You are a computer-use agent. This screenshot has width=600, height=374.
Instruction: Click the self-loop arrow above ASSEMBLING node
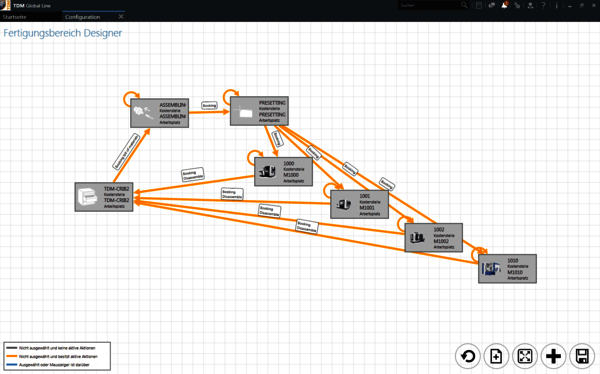[131, 99]
